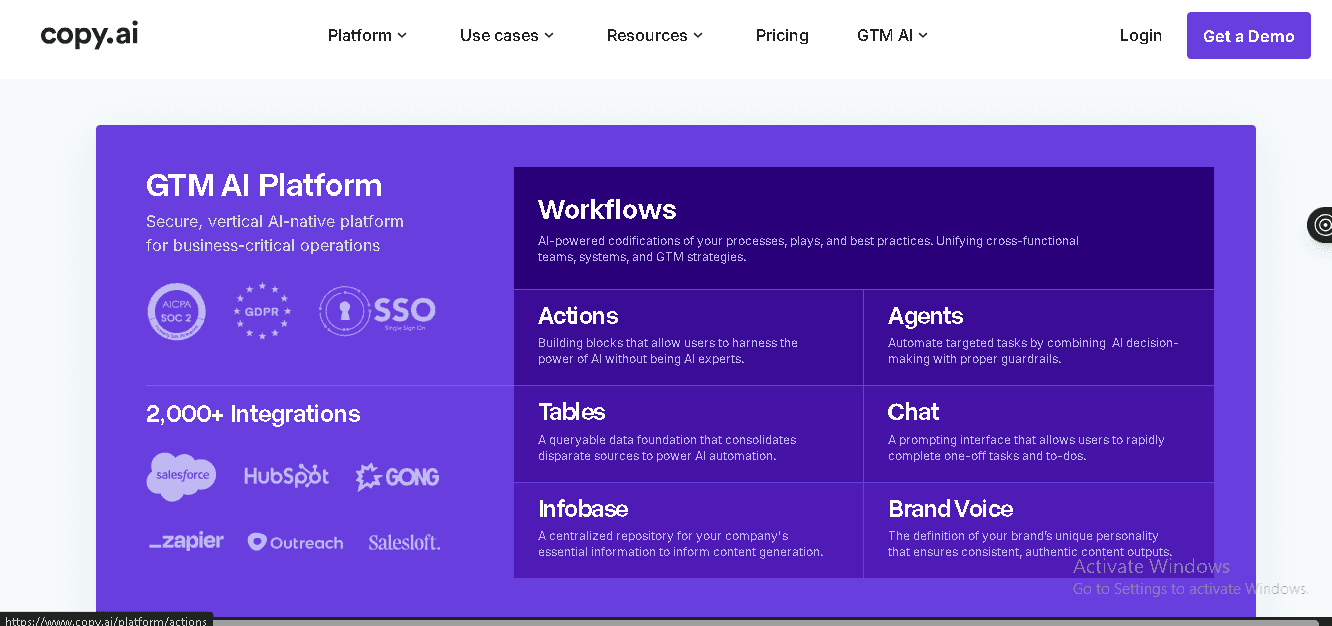Open the floating circular widget at right edge
The image size is (1332, 626).
(1322, 225)
